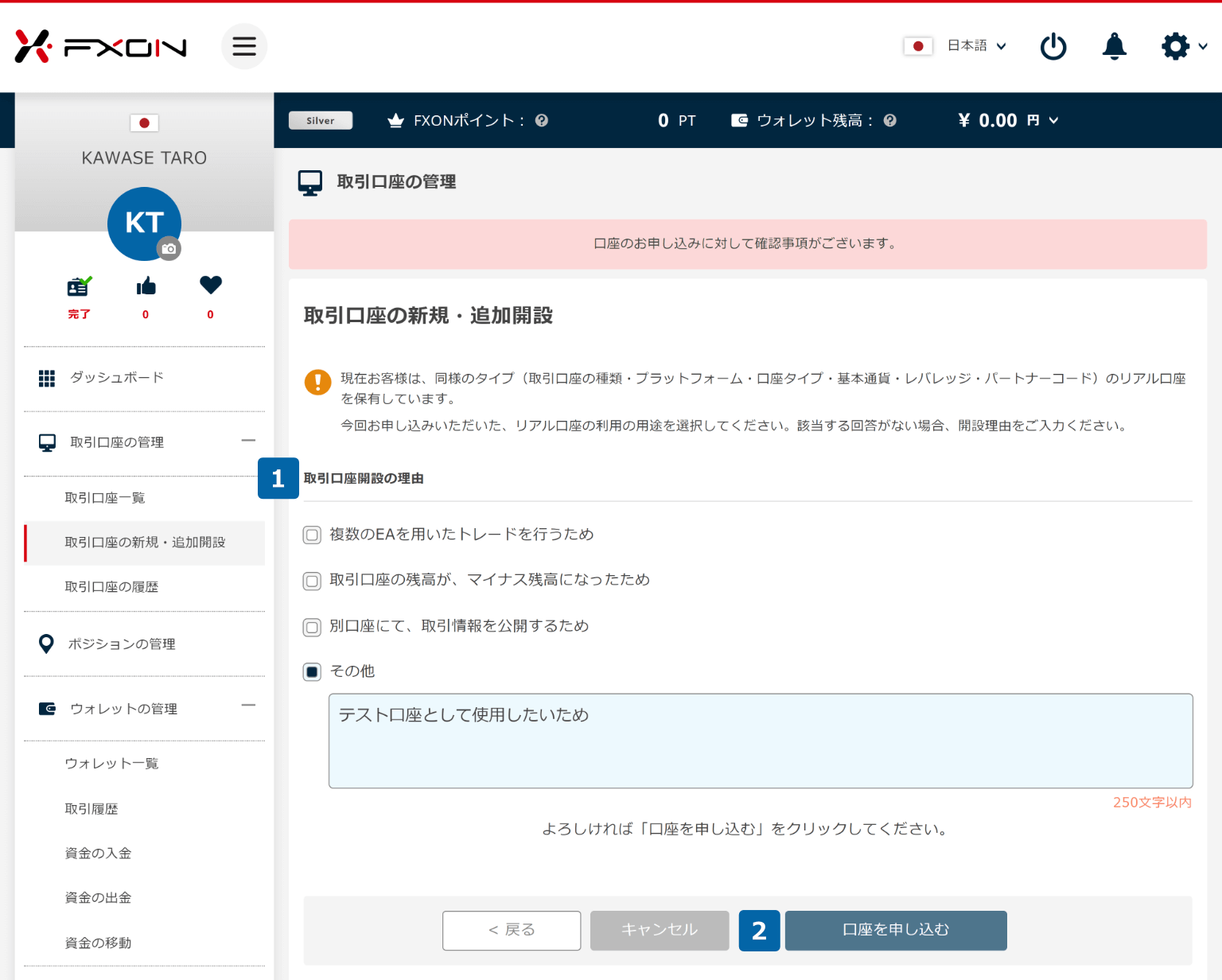Click help icon beside ウォレット残高
The width and height of the screenshot is (1222, 980).
(890, 120)
